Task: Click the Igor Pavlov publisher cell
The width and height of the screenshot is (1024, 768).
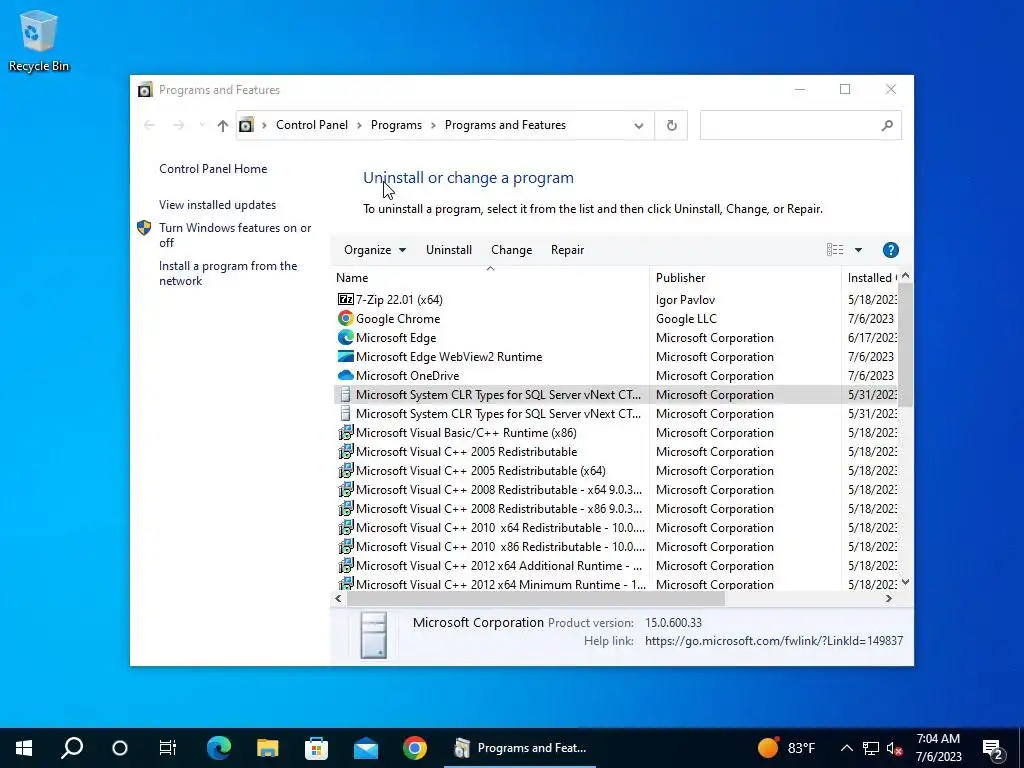Action: coord(685,299)
